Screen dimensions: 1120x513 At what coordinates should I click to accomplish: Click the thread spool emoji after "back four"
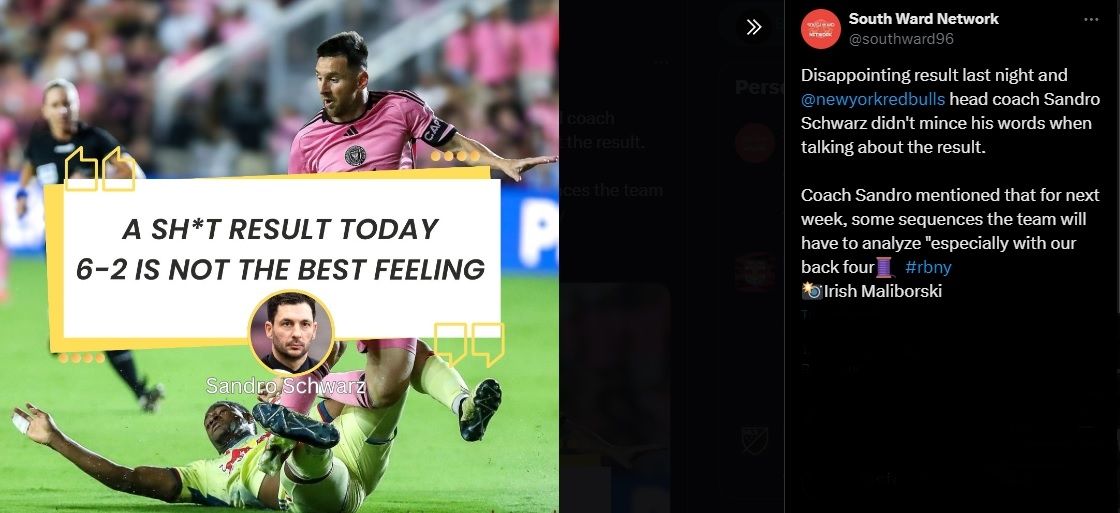[x=885, y=267]
